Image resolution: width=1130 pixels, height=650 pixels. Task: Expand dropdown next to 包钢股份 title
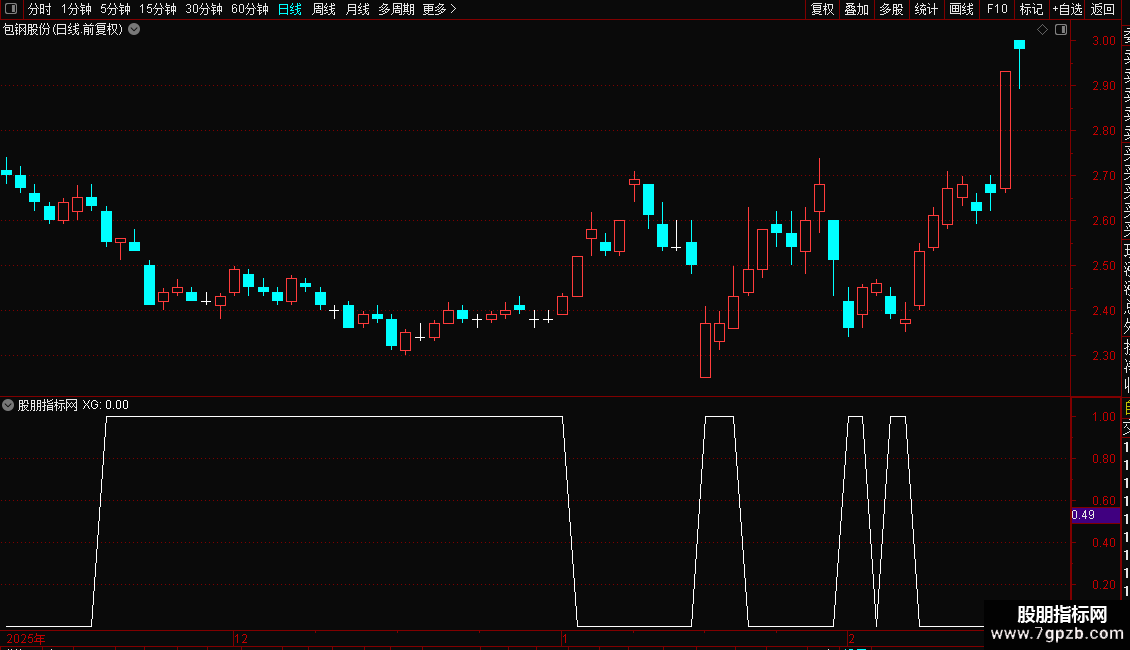pyautogui.click(x=134, y=30)
